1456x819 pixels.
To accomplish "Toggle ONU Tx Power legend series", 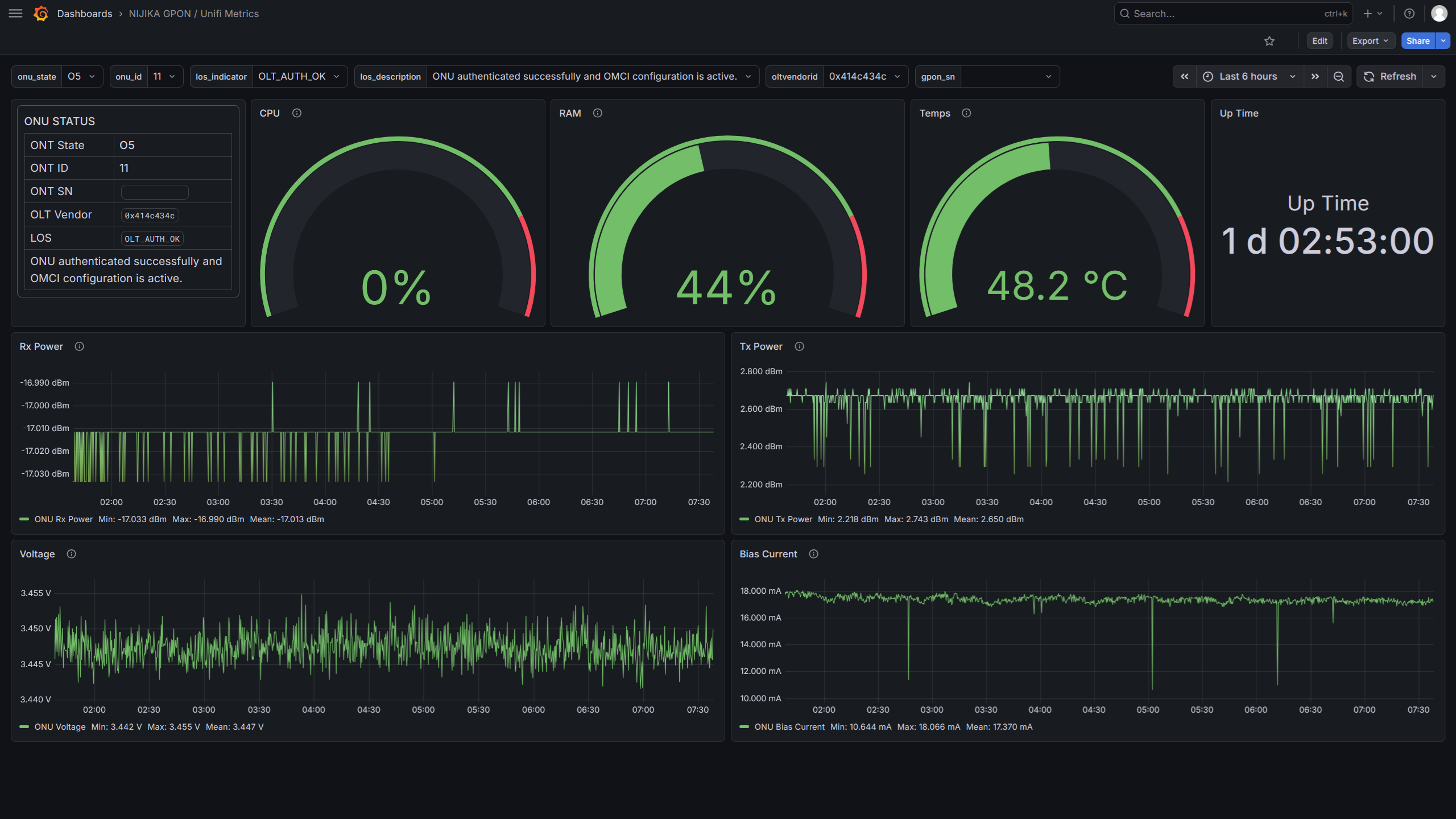I will 783,519.
